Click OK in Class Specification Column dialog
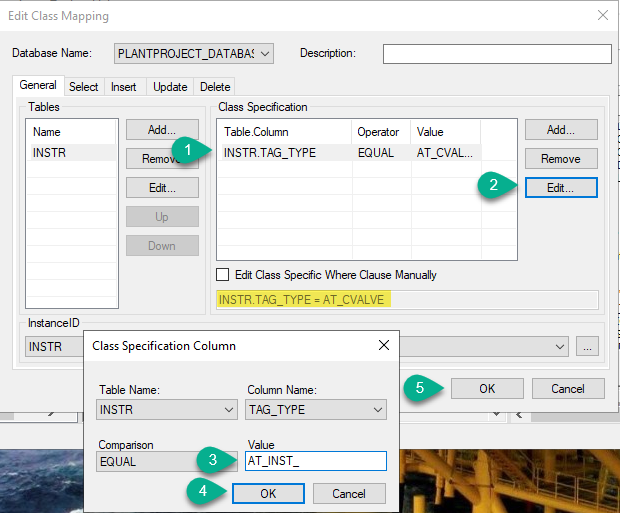Screen dimensions: 620x513 click(x=268, y=493)
